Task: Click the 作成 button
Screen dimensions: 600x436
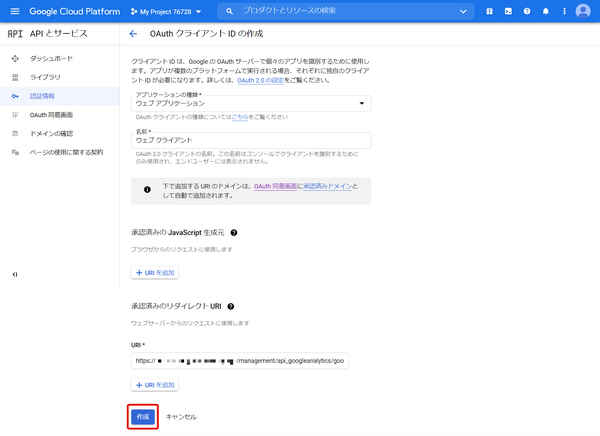Action: pos(143,417)
